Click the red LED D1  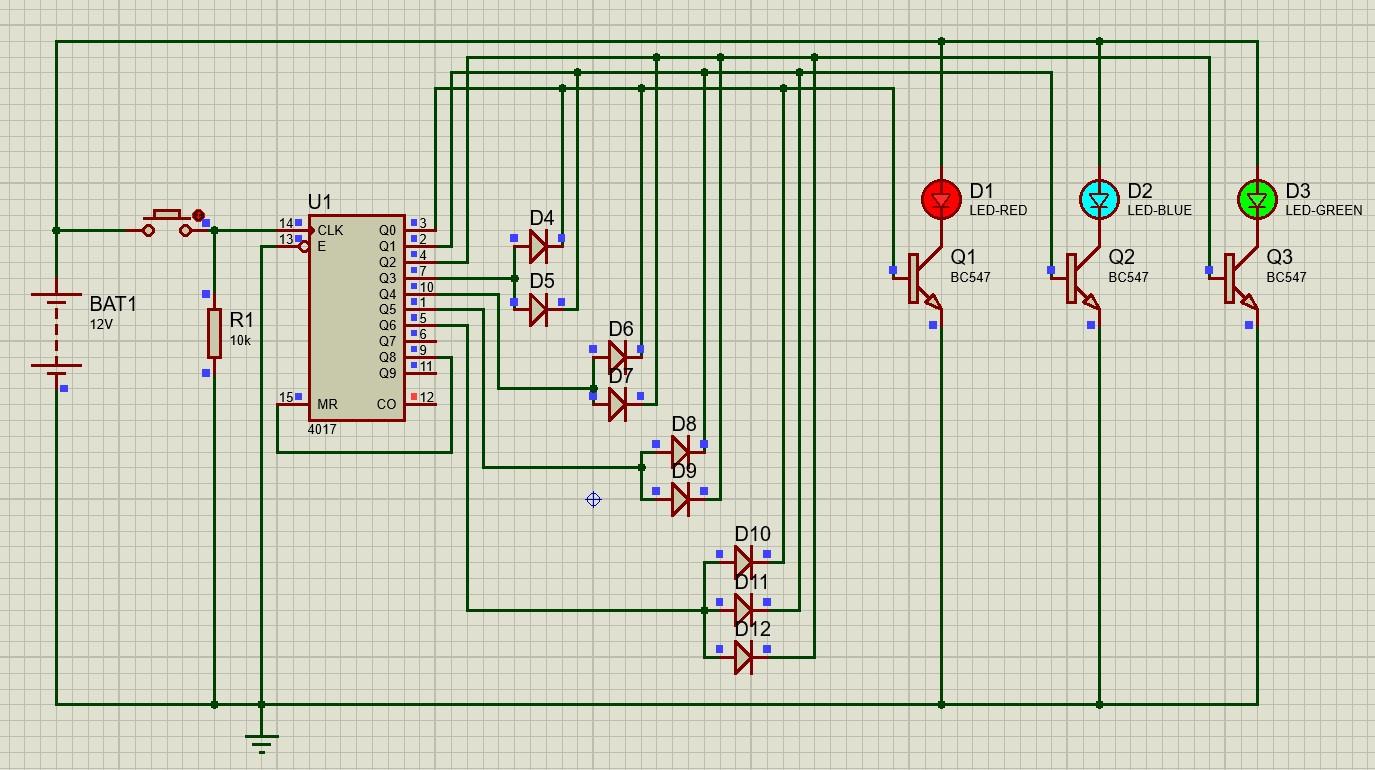(940, 200)
